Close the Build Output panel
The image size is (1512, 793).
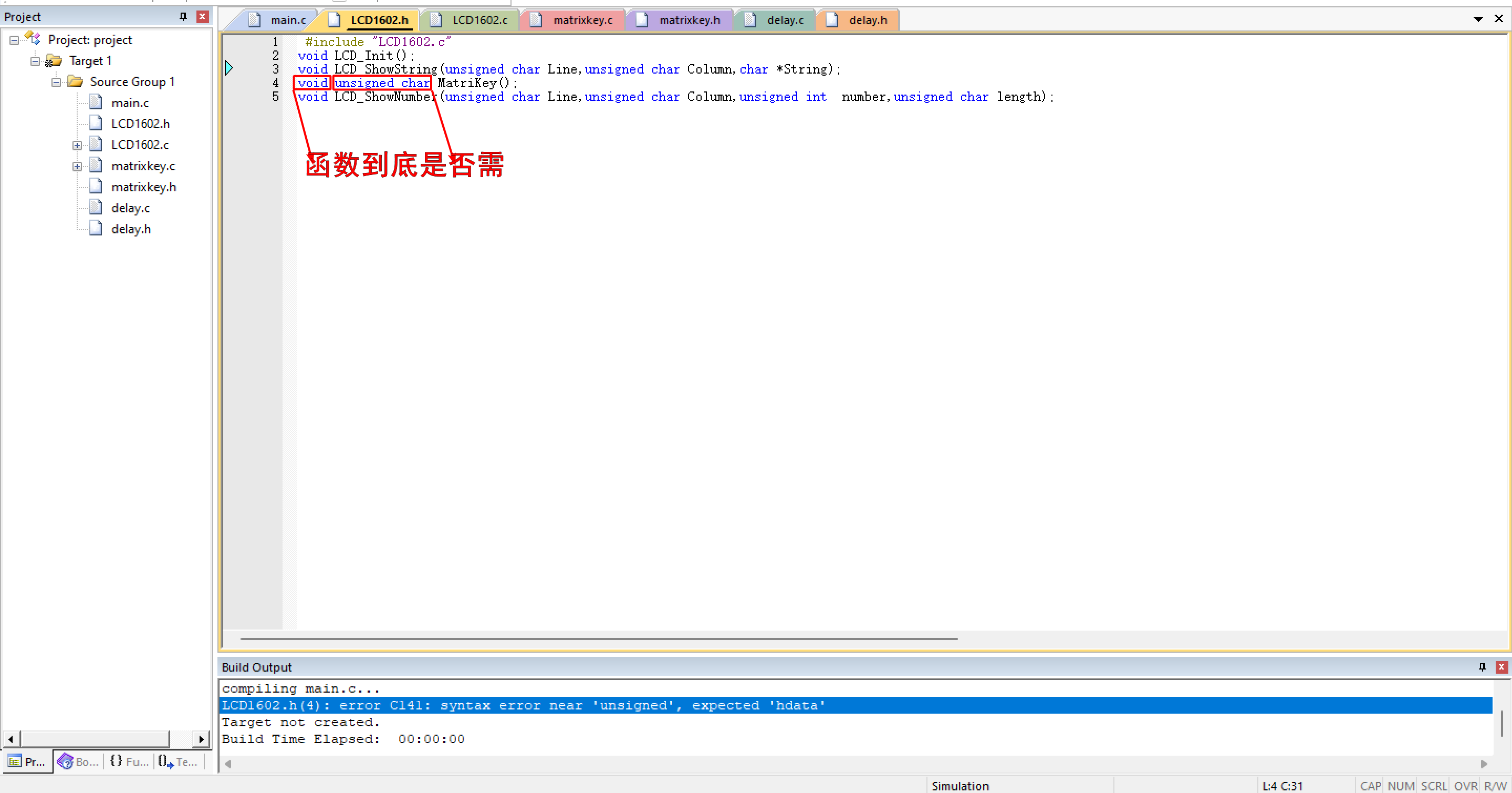(1501, 667)
